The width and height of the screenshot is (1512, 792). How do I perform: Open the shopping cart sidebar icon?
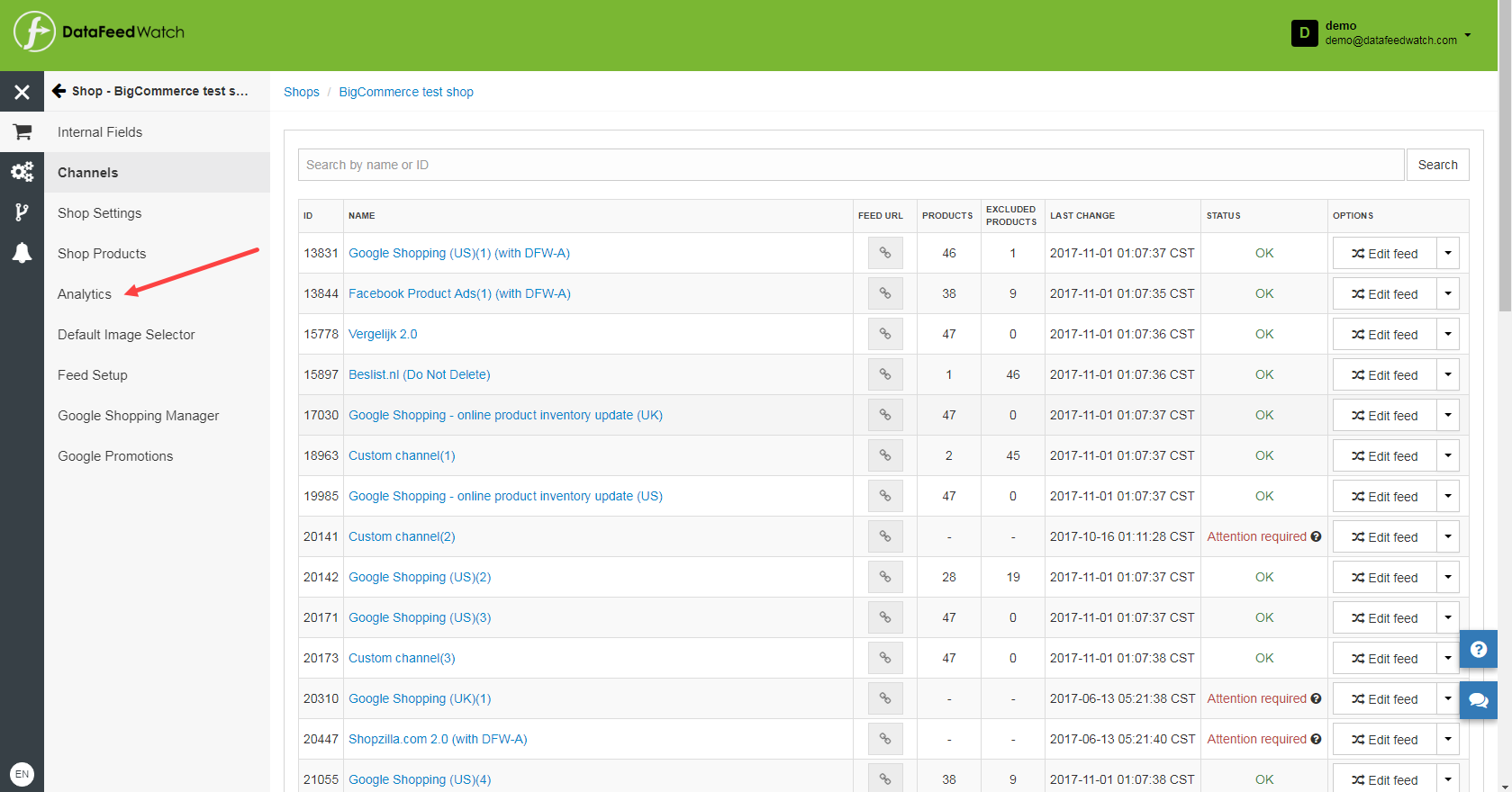point(22,132)
